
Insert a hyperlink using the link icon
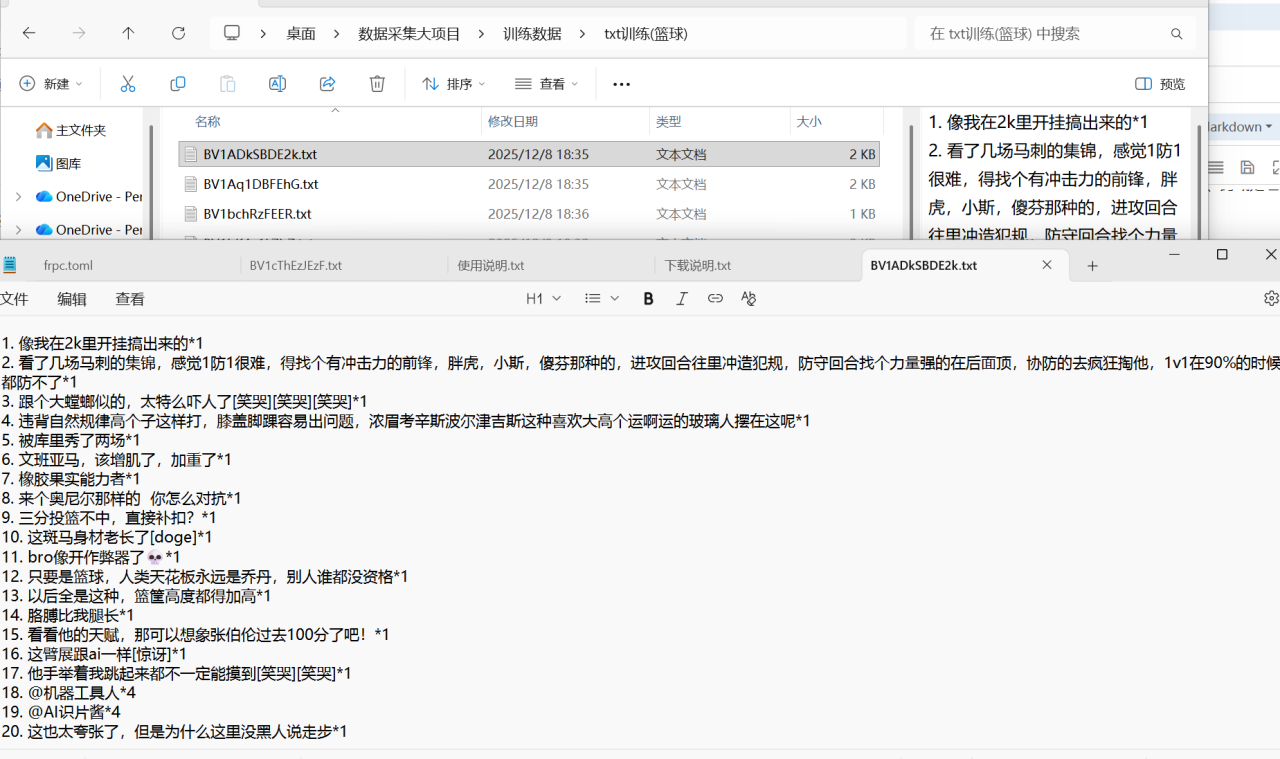714,297
